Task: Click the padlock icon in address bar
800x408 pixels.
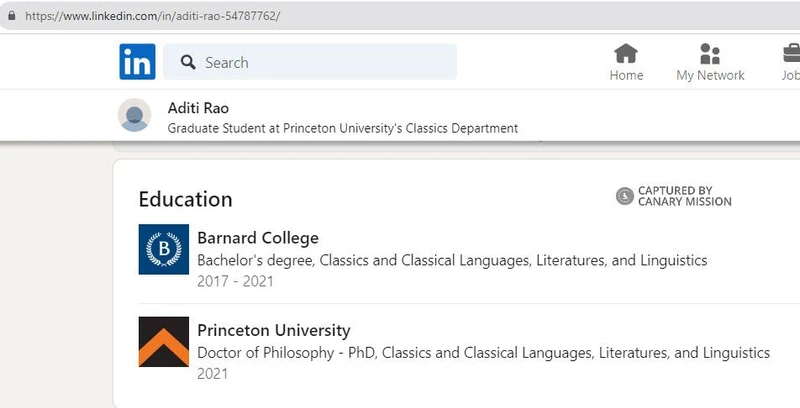Action: pyautogui.click(x=12, y=16)
